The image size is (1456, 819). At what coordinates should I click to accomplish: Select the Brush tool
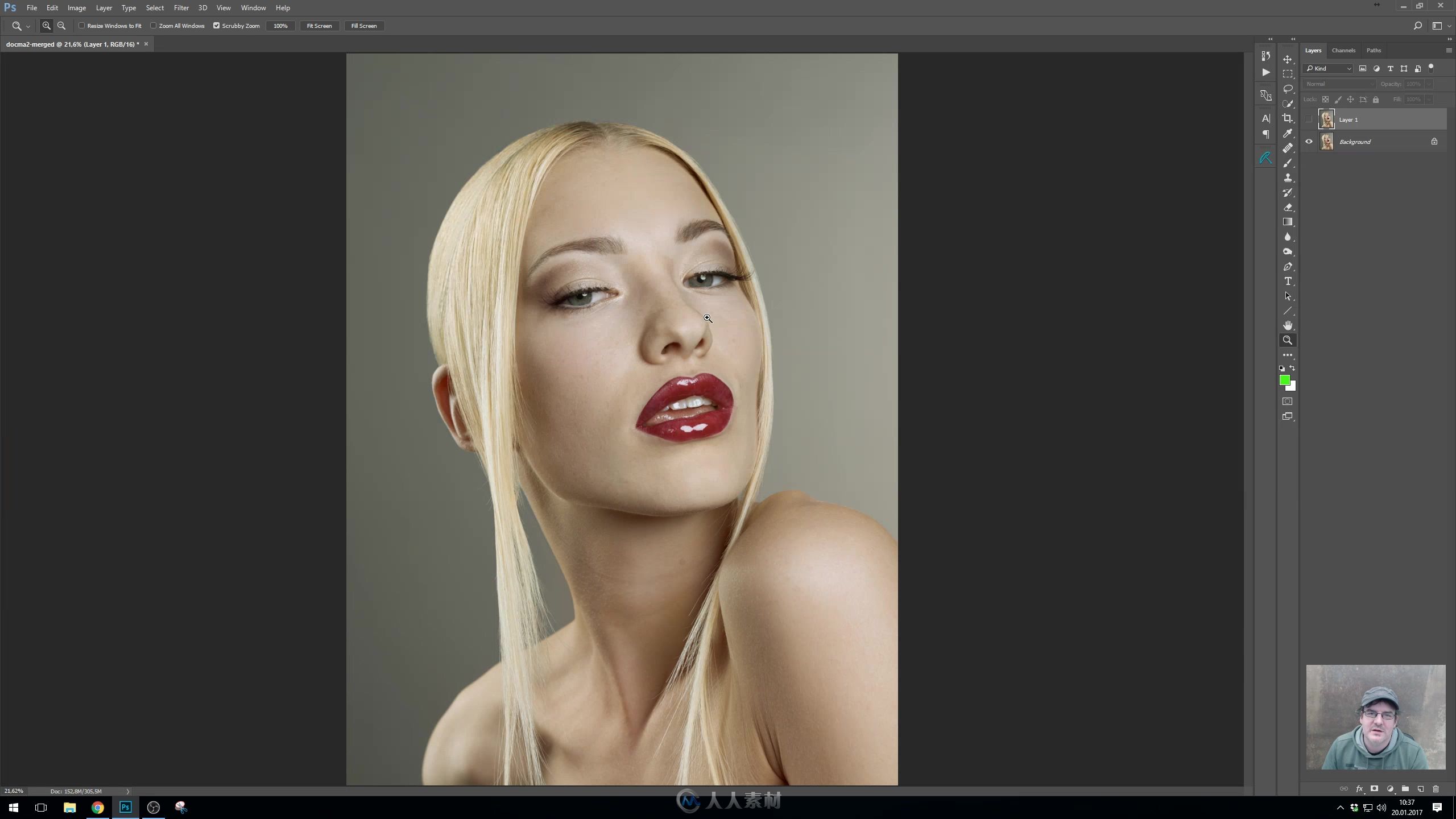[1287, 163]
